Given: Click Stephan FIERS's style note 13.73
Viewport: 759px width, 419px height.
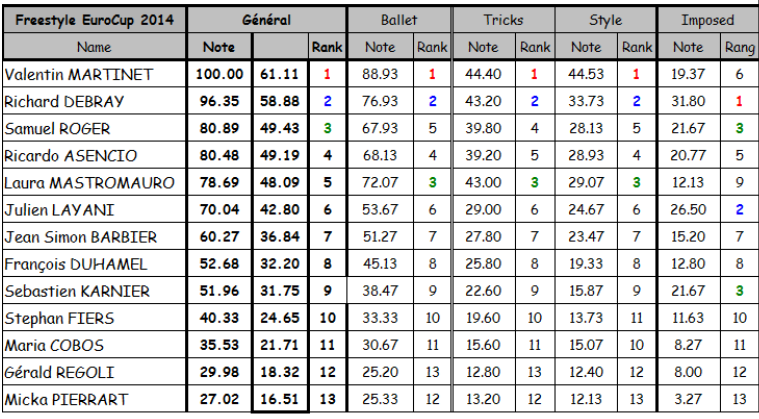Looking at the screenshot, I should [586, 318].
